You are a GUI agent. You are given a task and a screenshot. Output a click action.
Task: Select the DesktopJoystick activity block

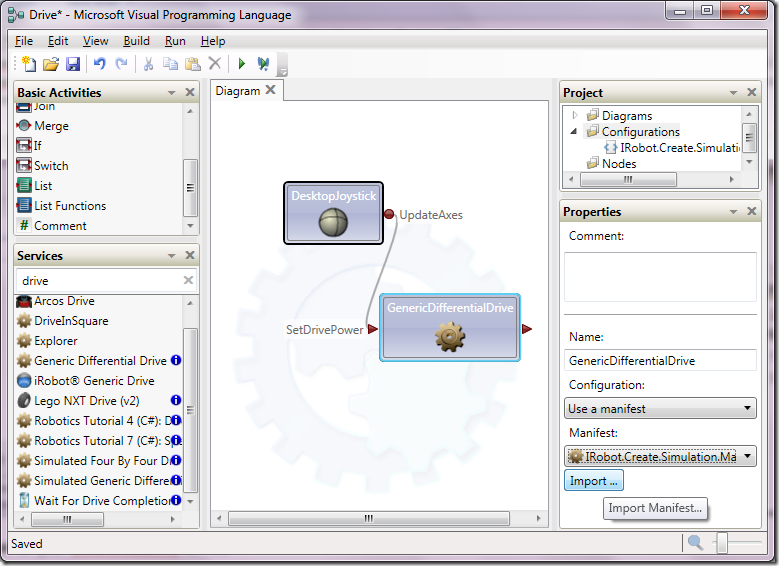(333, 213)
